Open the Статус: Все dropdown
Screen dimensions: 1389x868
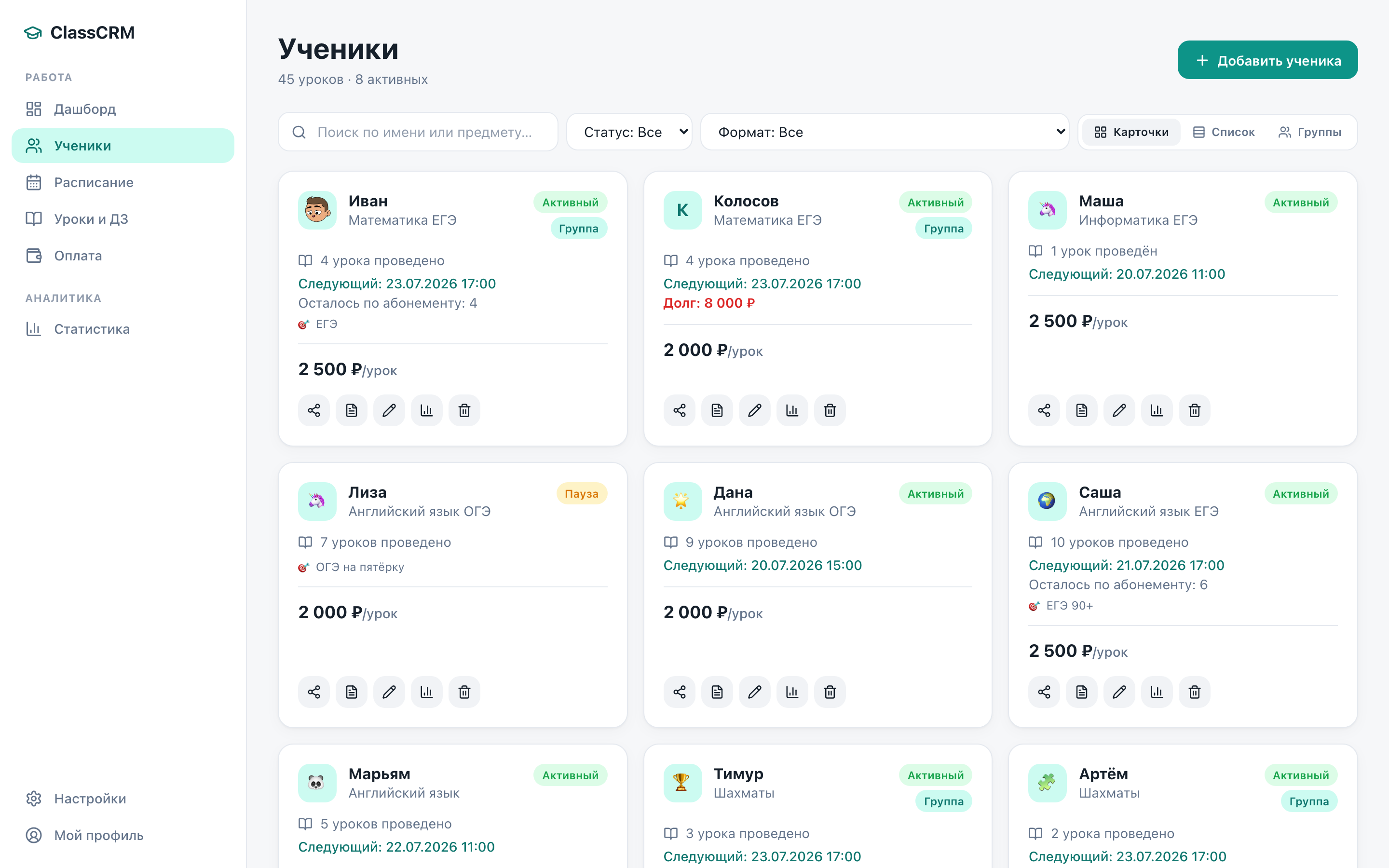629,132
